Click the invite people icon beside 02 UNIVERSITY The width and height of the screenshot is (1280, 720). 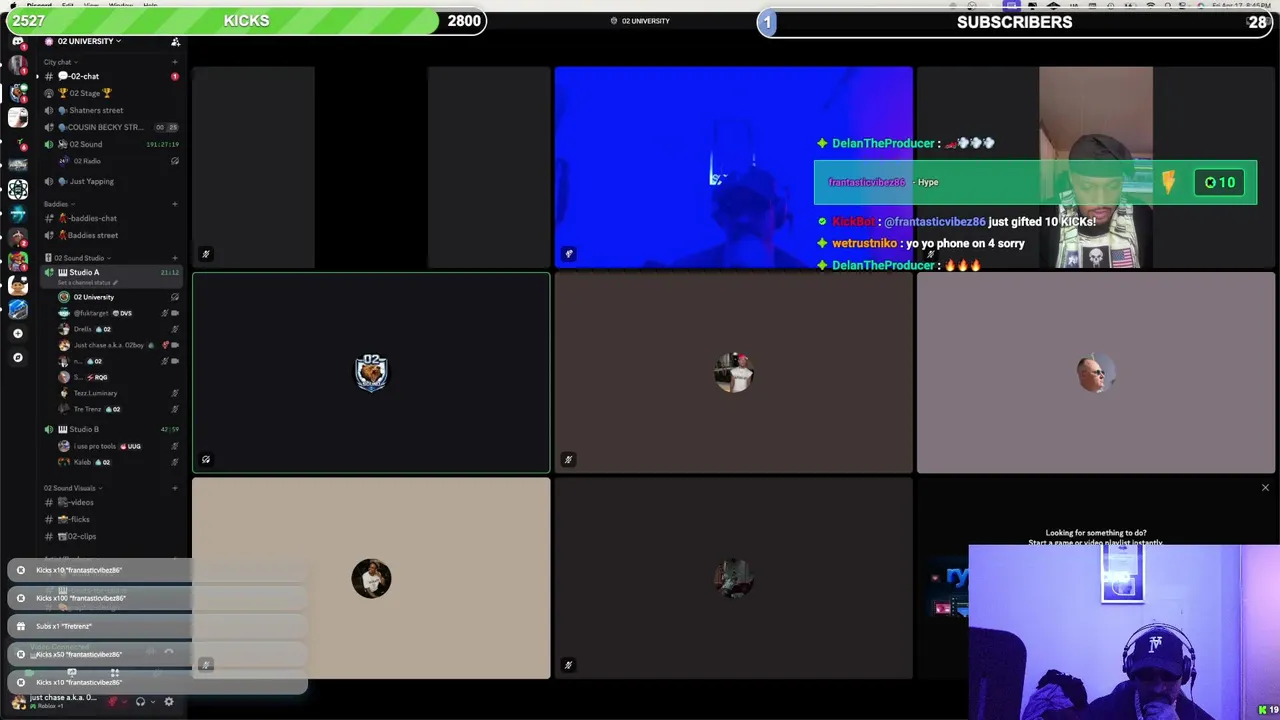click(175, 41)
